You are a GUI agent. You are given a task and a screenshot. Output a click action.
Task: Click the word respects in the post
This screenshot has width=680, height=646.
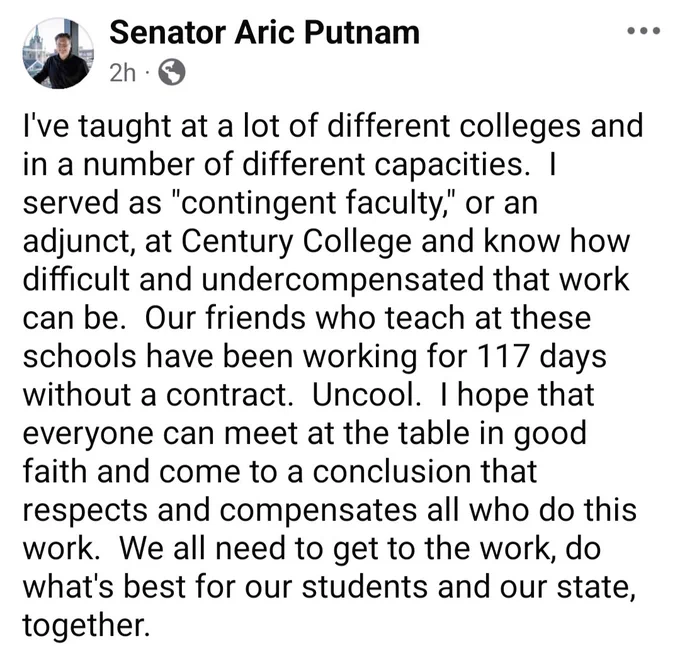tap(85, 510)
